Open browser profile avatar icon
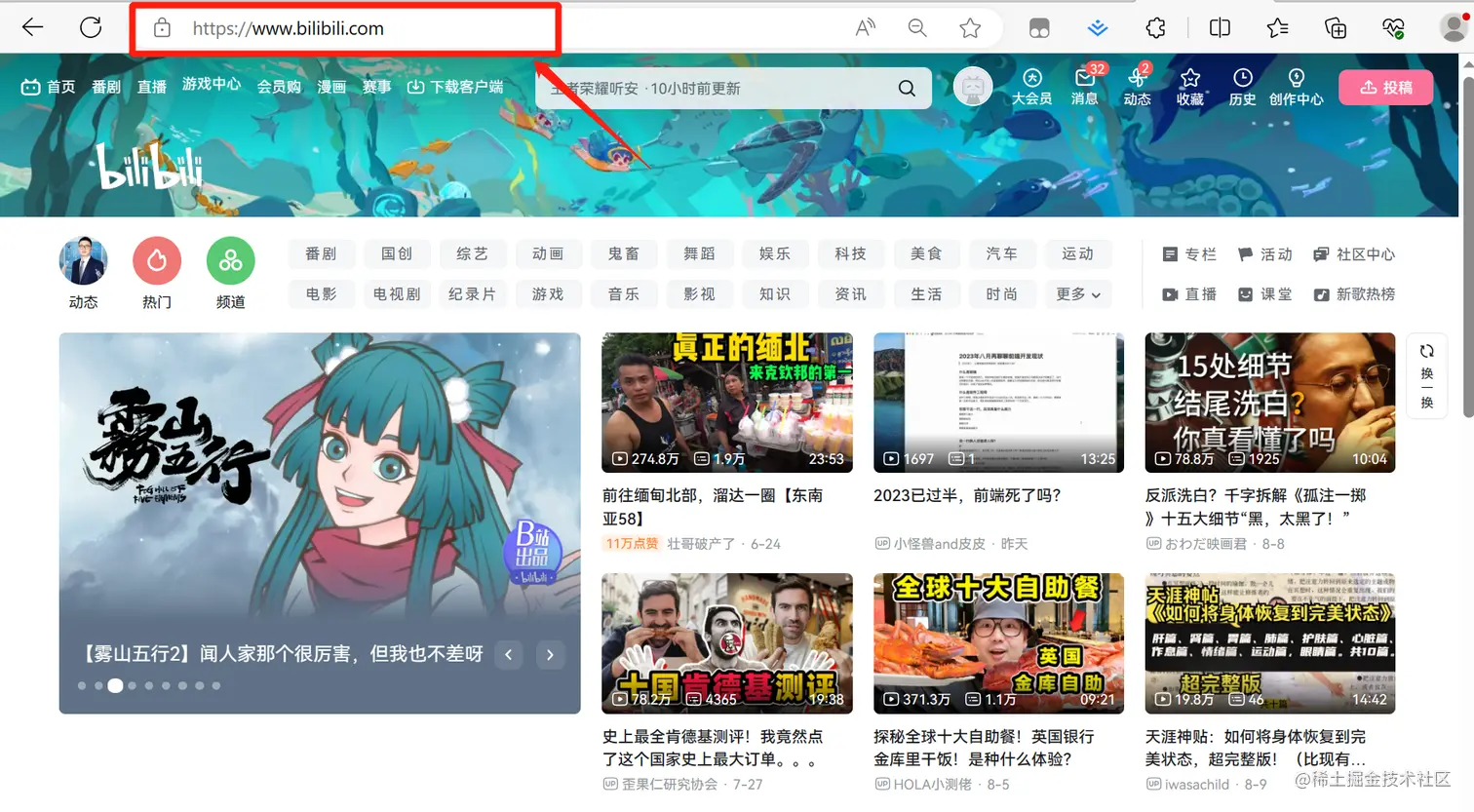This screenshot has width=1474, height=812. (x=1455, y=28)
